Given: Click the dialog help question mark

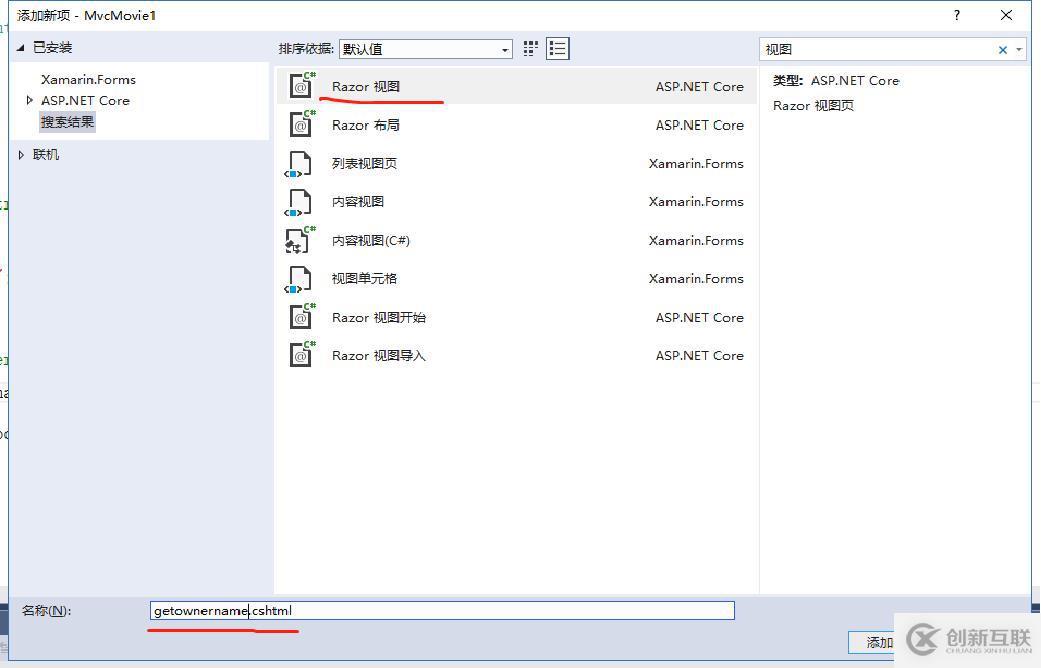Looking at the screenshot, I should (x=956, y=15).
